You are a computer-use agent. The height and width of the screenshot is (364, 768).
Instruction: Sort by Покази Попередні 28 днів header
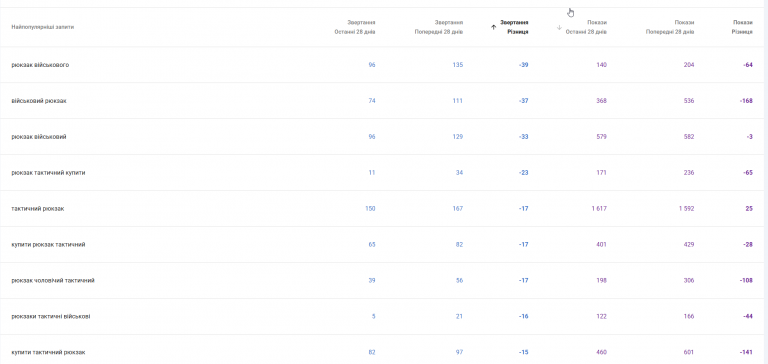[x=670, y=27]
